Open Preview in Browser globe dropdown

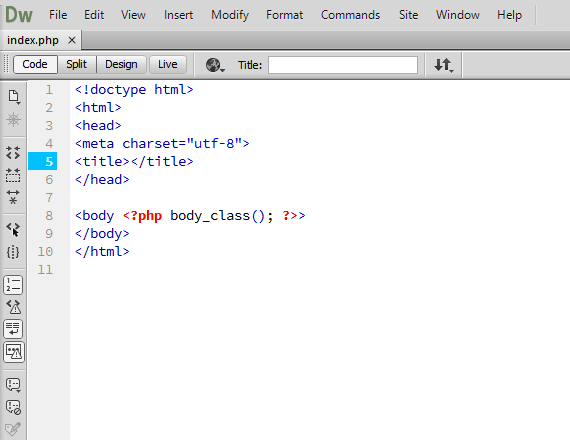(x=215, y=65)
